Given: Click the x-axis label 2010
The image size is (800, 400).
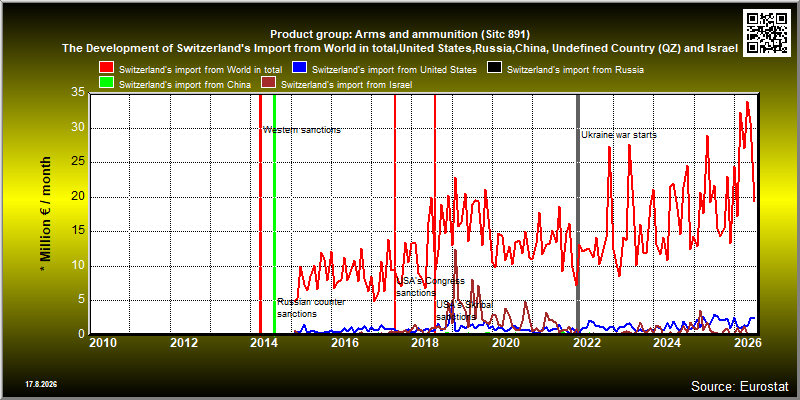Looking at the screenshot, I should pos(103,342).
